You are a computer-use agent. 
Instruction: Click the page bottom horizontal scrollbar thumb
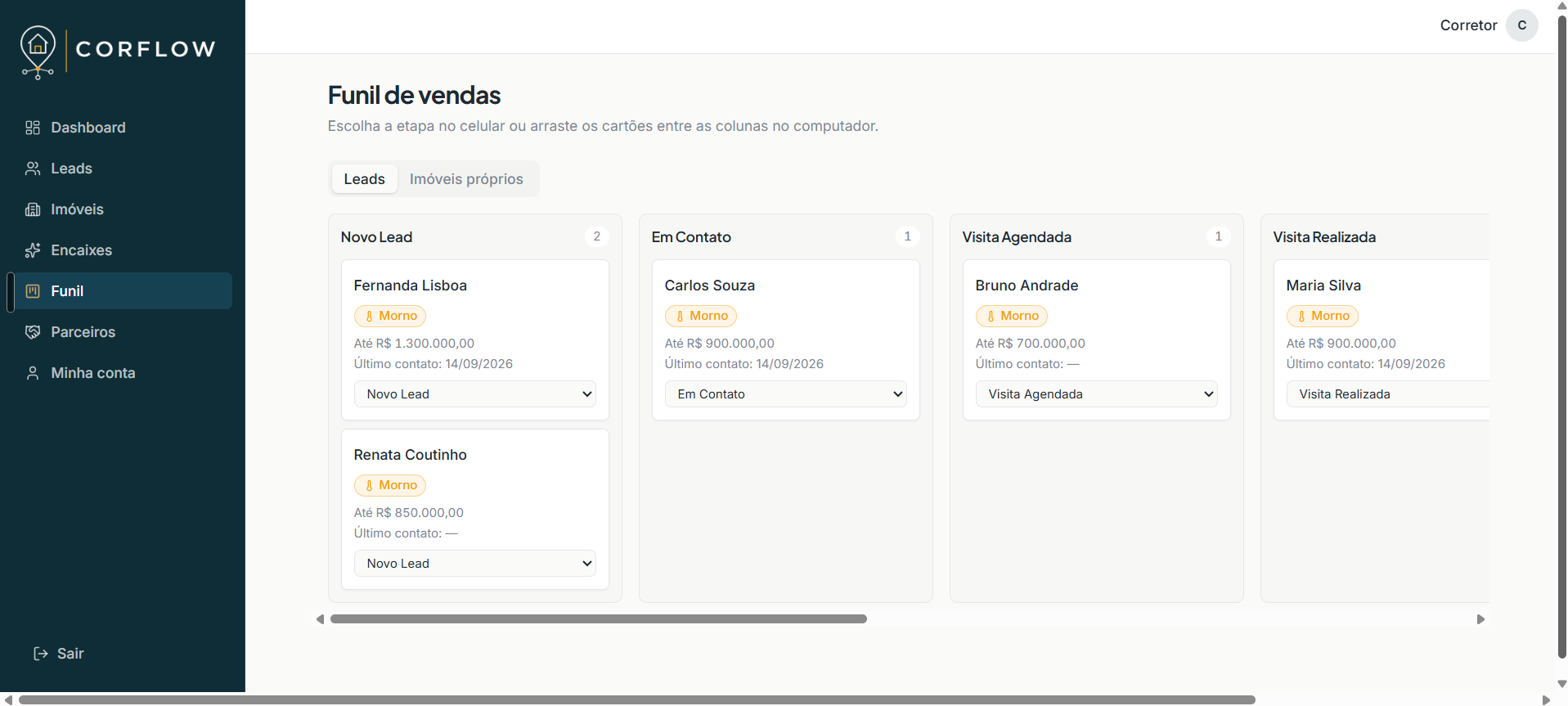pyautogui.click(x=636, y=700)
